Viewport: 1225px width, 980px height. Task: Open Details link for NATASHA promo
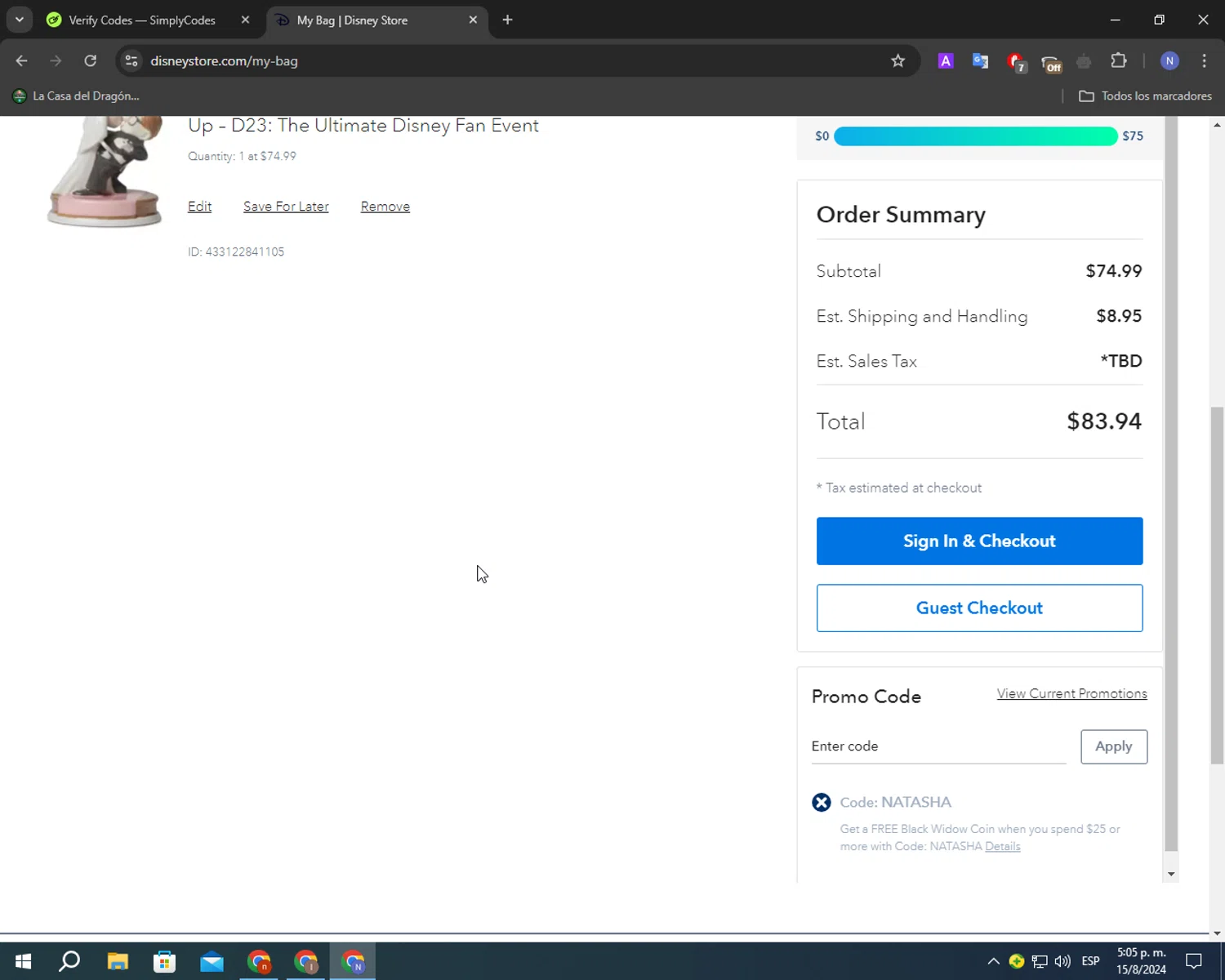pos(1002,846)
